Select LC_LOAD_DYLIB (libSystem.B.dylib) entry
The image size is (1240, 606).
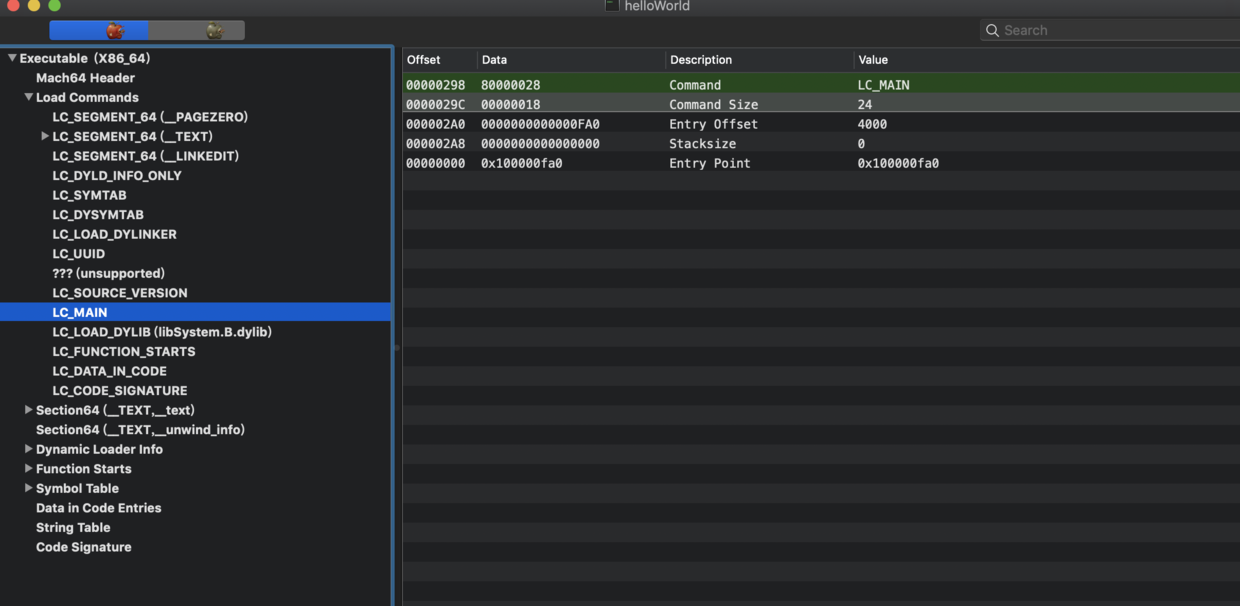[162, 332]
